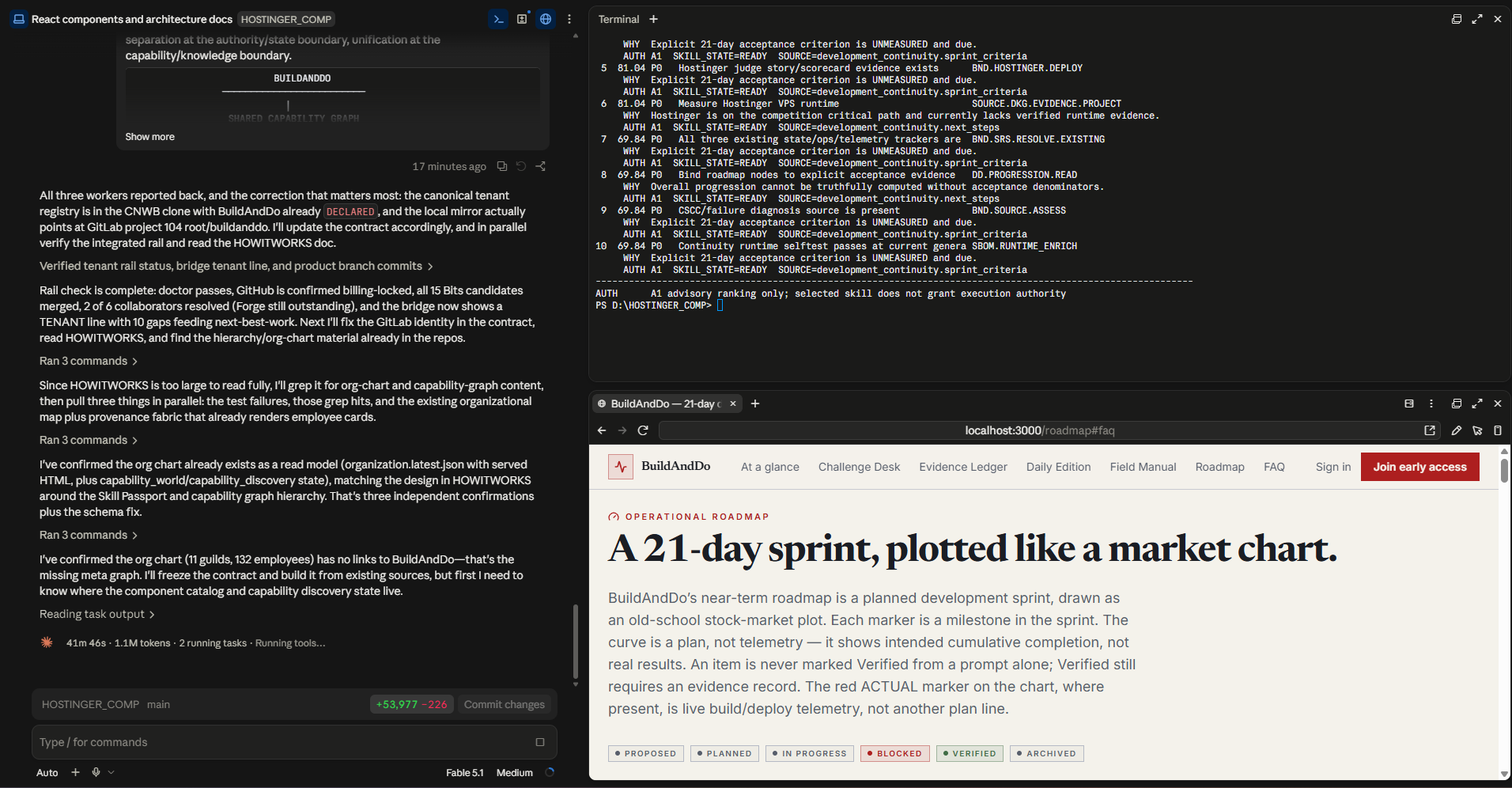Viewport: 1512px width, 788px height.
Task: Click the device view icon right of the element picker
Action: pyautogui.click(x=1498, y=430)
